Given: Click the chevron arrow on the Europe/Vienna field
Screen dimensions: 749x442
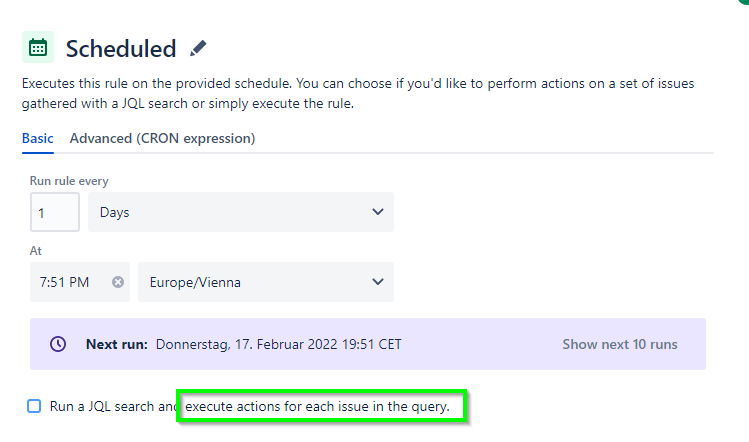Looking at the screenshot, I should (377, 282).
